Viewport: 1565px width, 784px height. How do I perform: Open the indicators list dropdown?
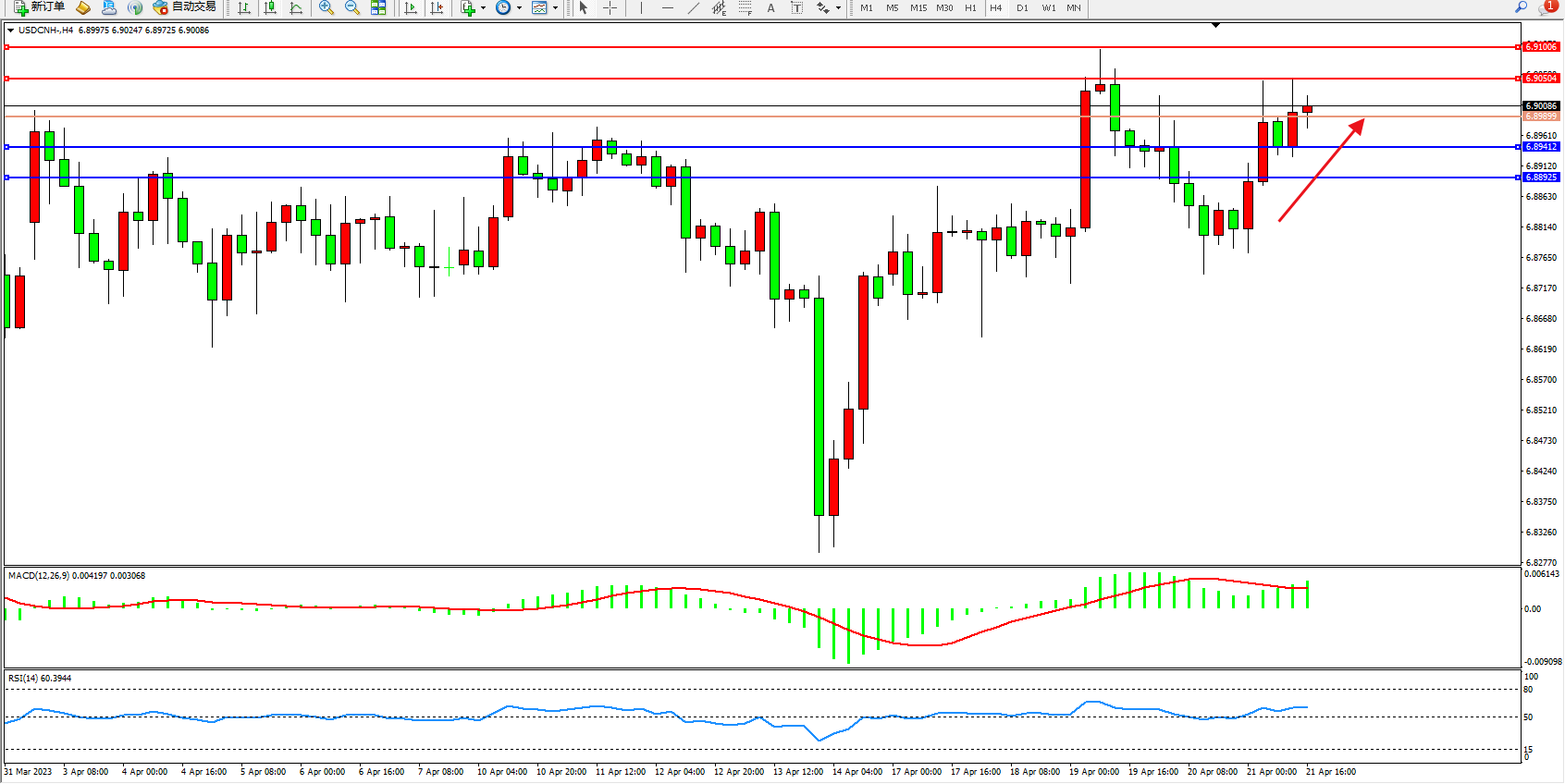coord(482,7)
